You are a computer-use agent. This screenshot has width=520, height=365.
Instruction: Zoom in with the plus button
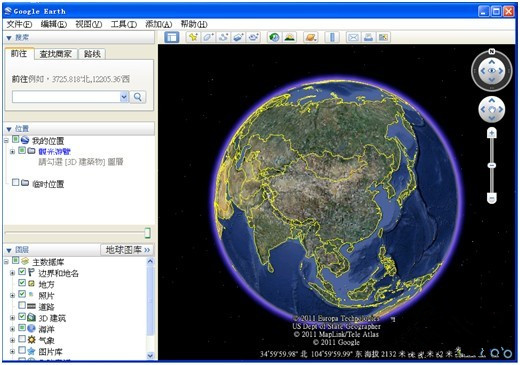[x=492, y=133]
